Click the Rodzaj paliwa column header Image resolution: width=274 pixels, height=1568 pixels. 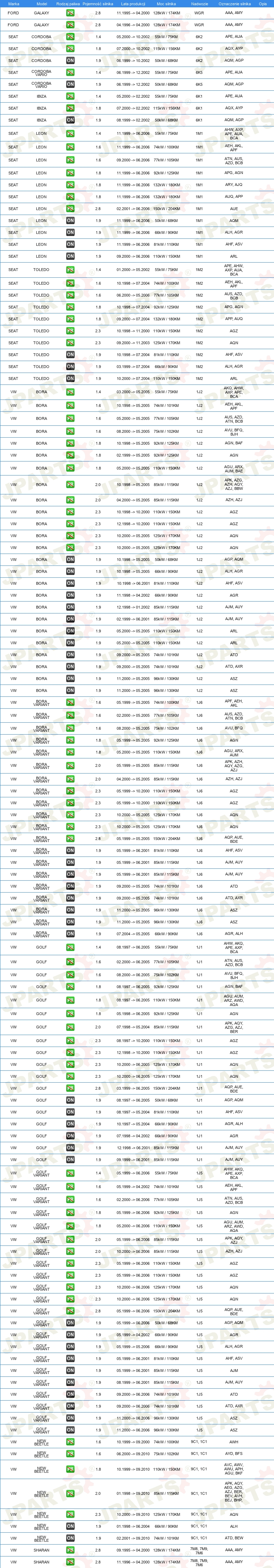68,4
